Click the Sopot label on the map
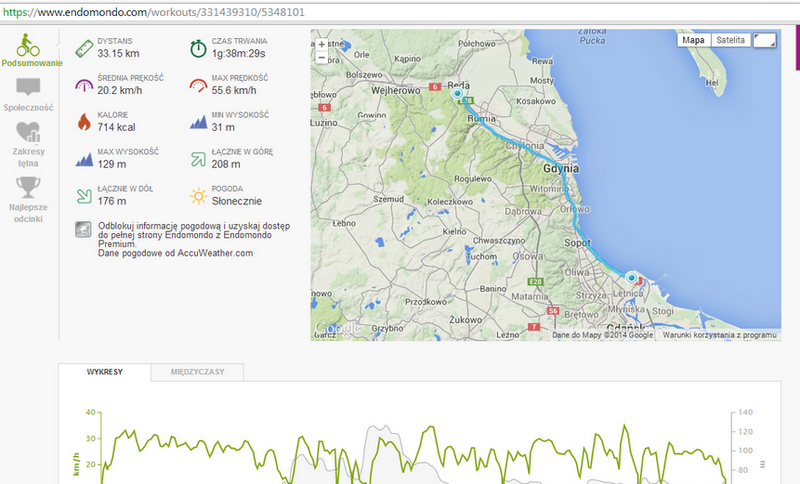The height and width of the screenshot is (484, 800). tap(577, 243)
